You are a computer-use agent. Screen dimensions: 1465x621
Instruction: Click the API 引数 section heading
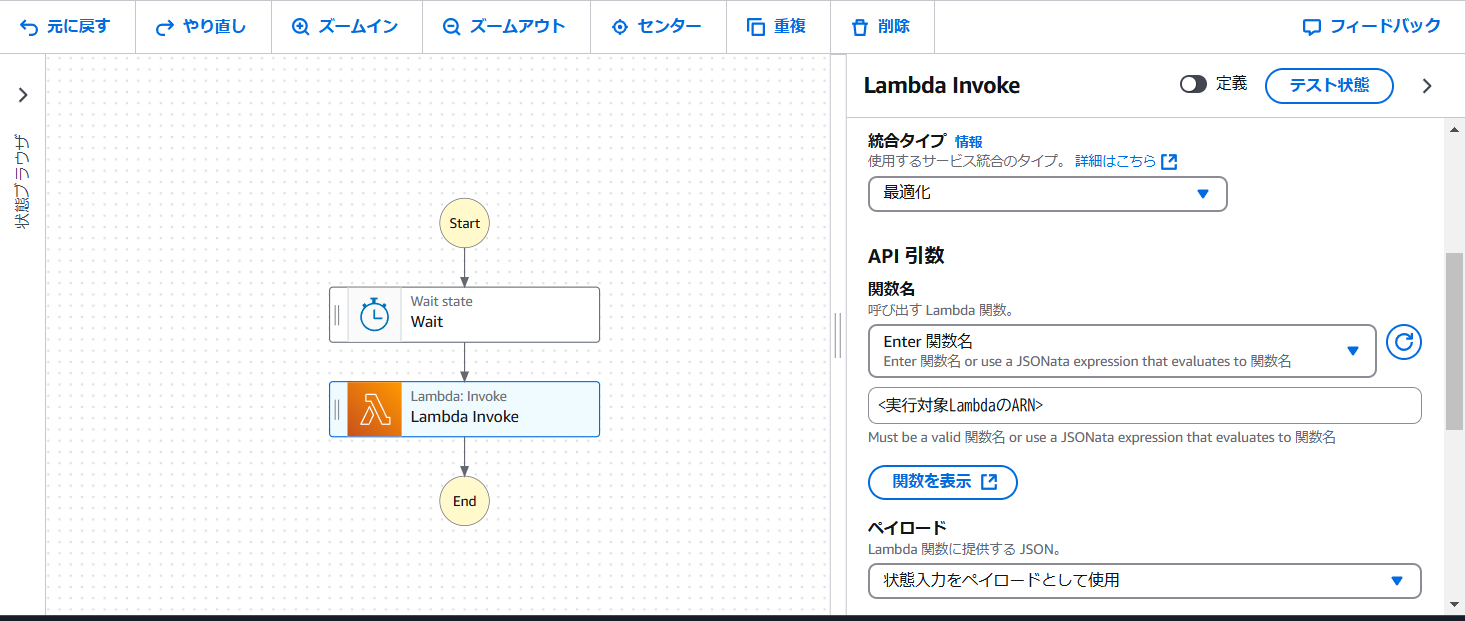(906, 256)
